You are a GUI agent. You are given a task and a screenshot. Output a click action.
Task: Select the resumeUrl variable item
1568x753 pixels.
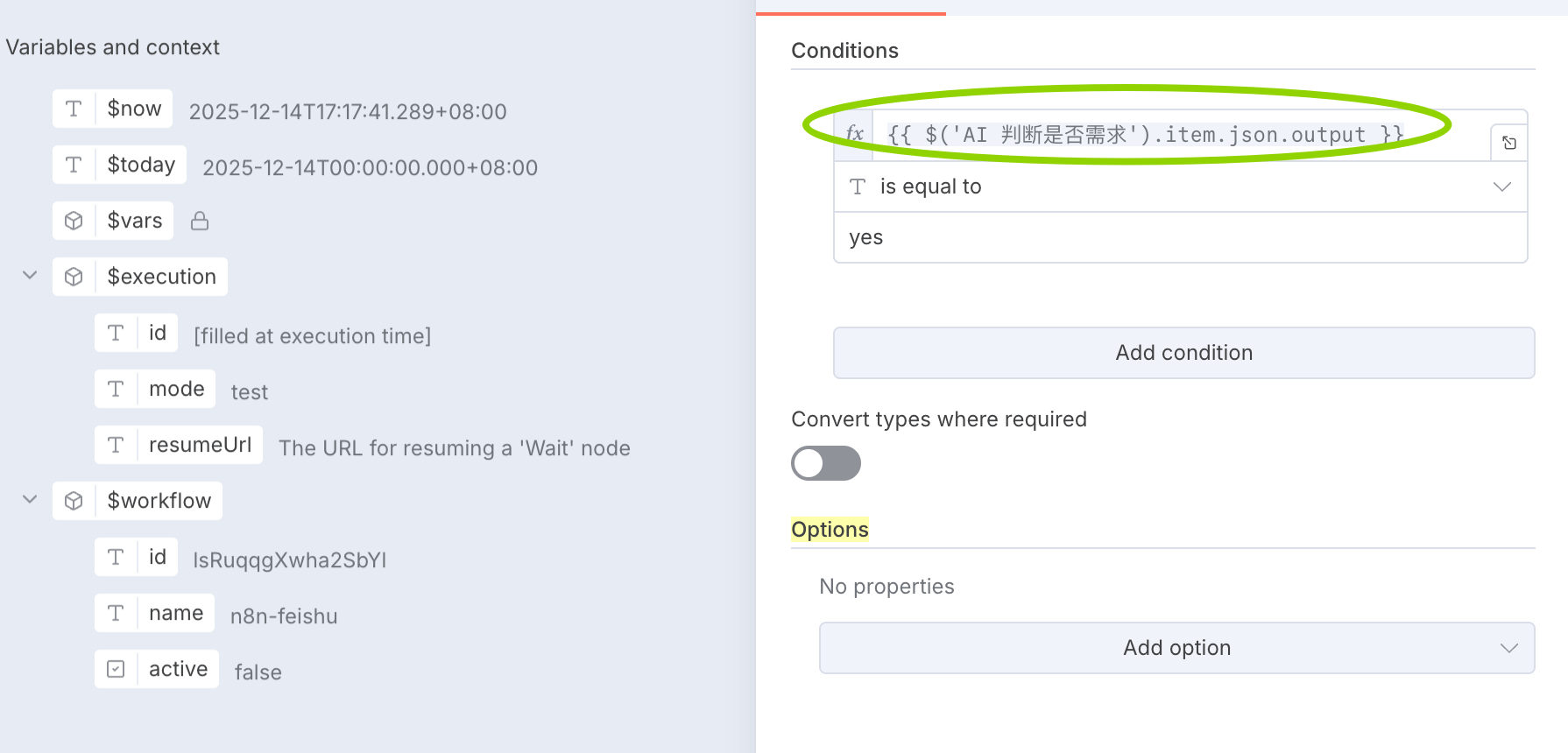(200, 445)
